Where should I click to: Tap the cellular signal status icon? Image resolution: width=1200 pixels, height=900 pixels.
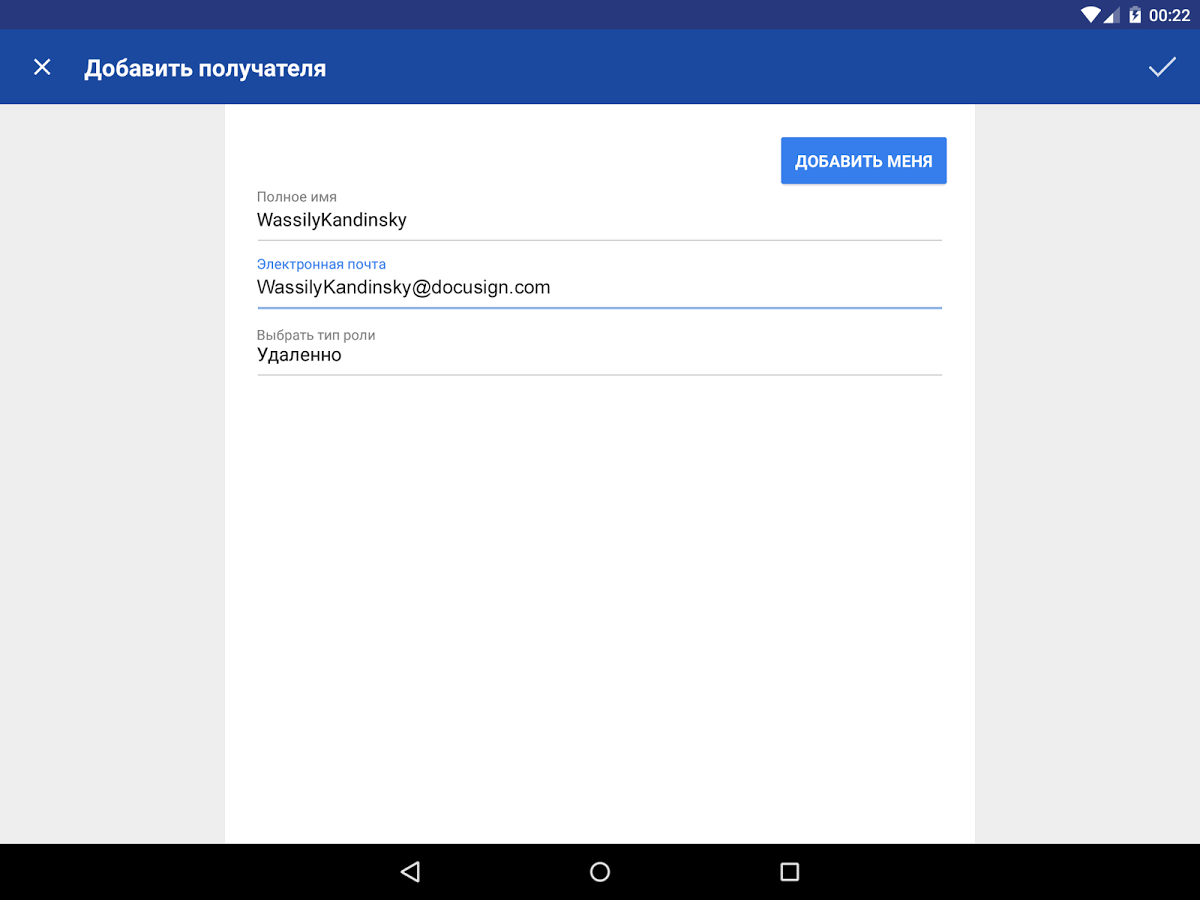click(x=1112, y=15)
